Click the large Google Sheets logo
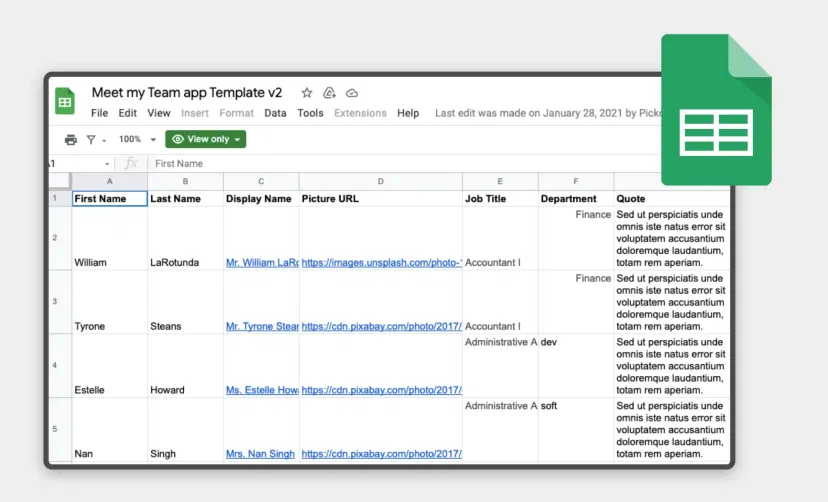 point(715,110)
